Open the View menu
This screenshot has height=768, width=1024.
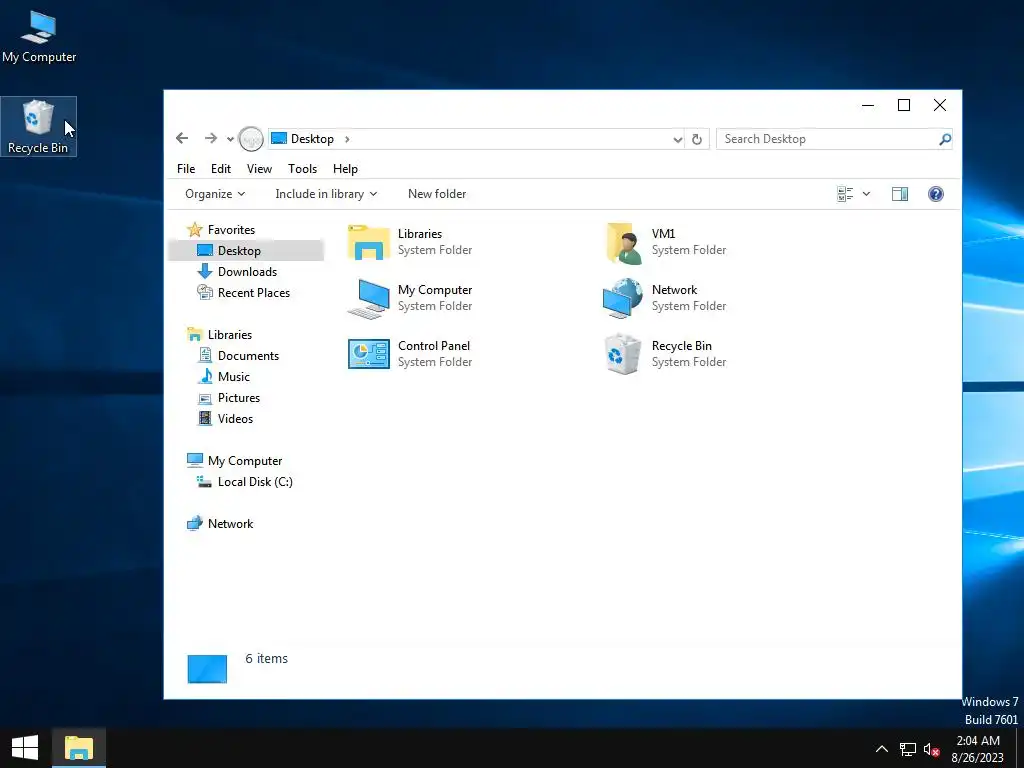(x=259, y=168)
